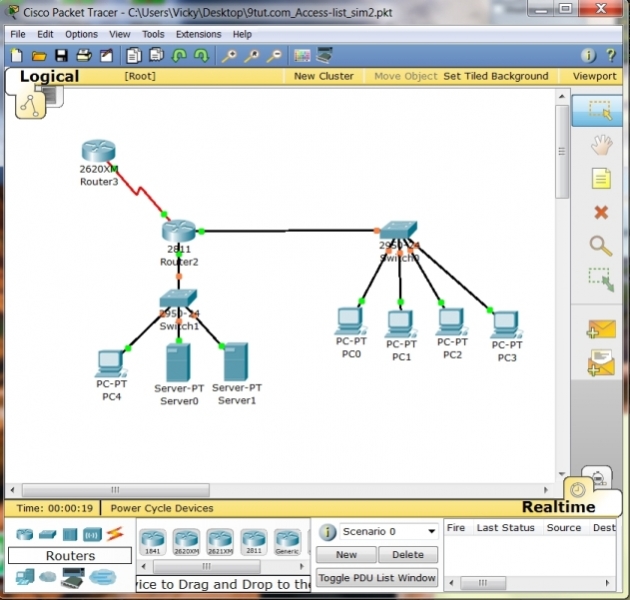The width and height of the screenshot is (630, 600).
Task: Pick the 2811 router from device list
Action: click(254, 541)
